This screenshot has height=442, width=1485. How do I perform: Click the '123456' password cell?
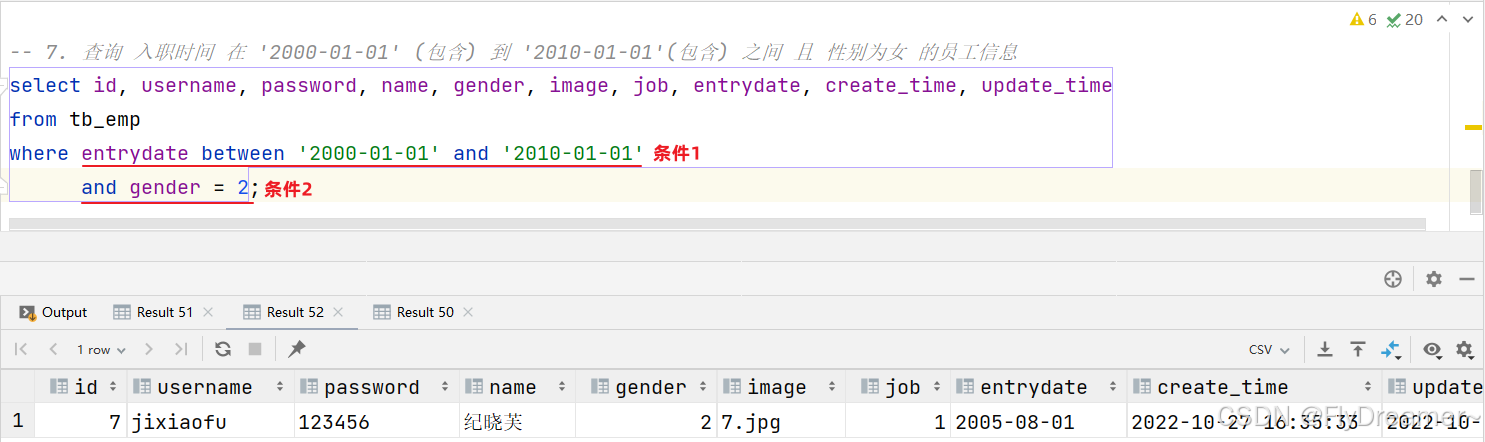[x=377, y=422]
